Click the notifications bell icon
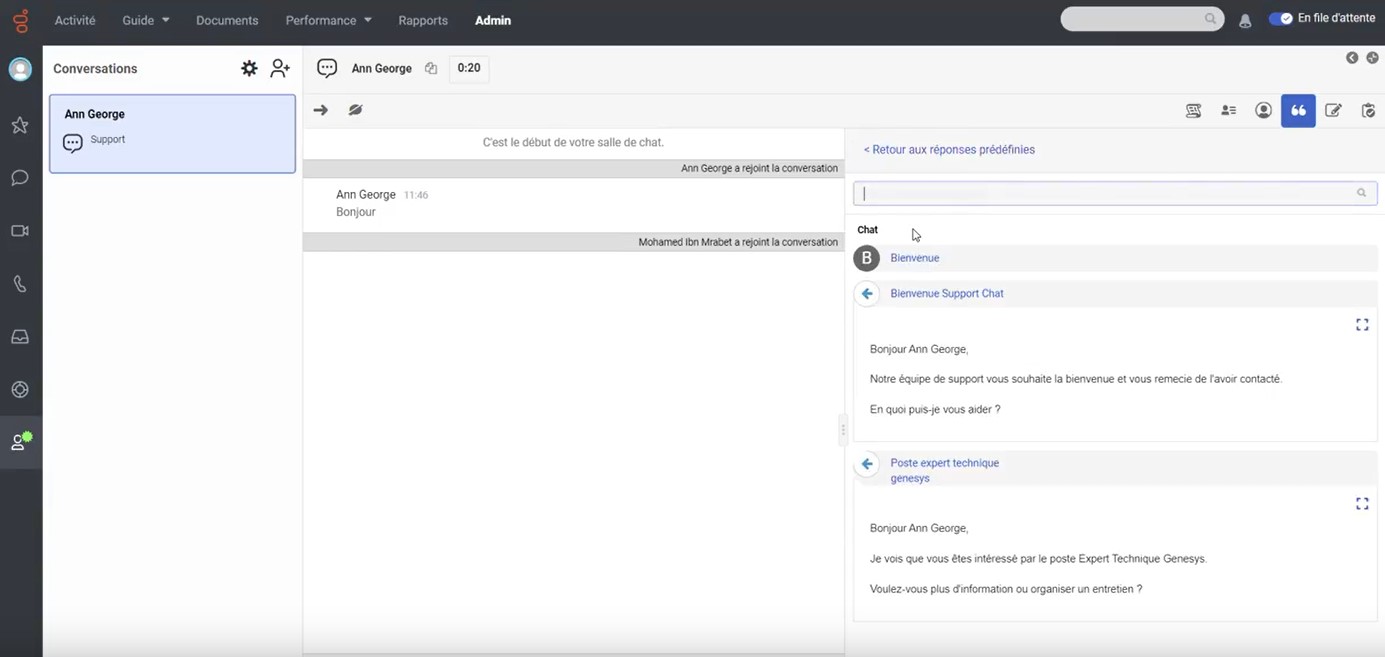Viewport: 1385px width, 657px height. [1245, 19]
